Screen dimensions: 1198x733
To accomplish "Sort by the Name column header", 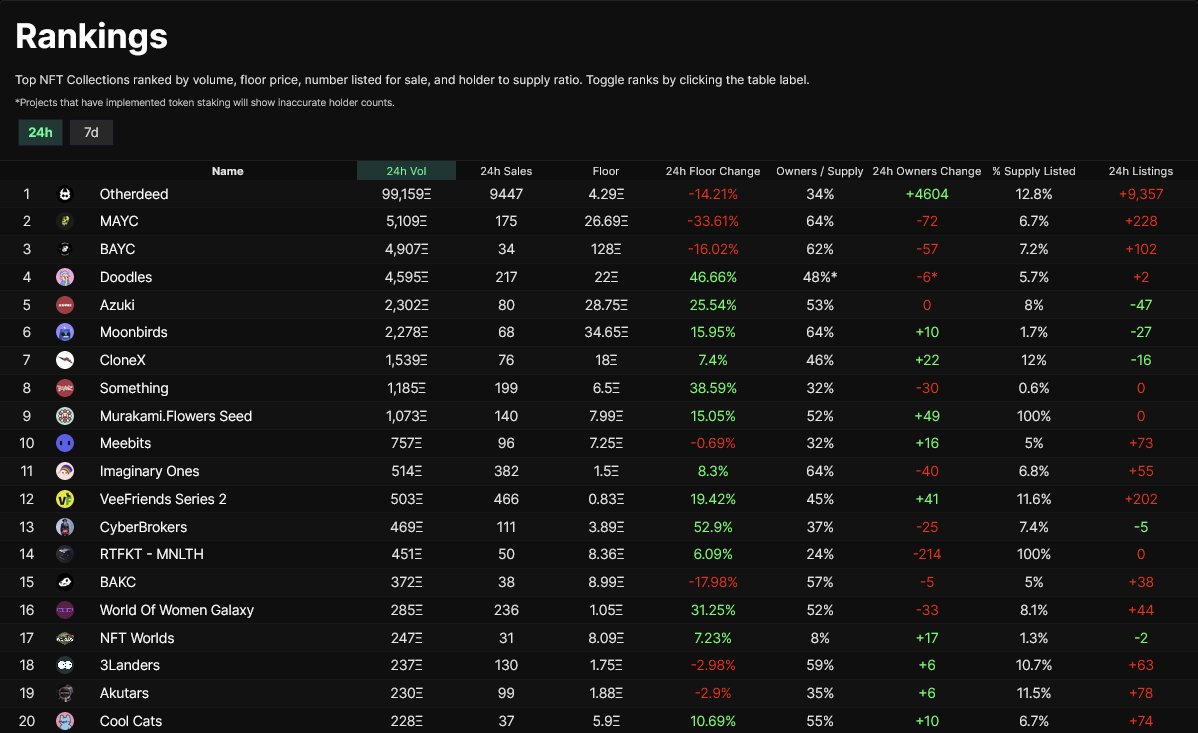I will [228, 171].
